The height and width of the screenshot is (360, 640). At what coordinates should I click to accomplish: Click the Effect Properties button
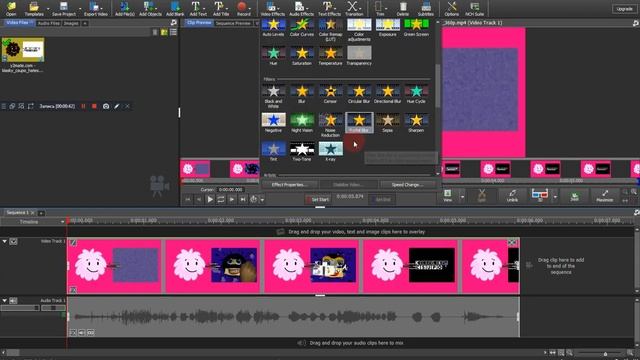(289, 185)
